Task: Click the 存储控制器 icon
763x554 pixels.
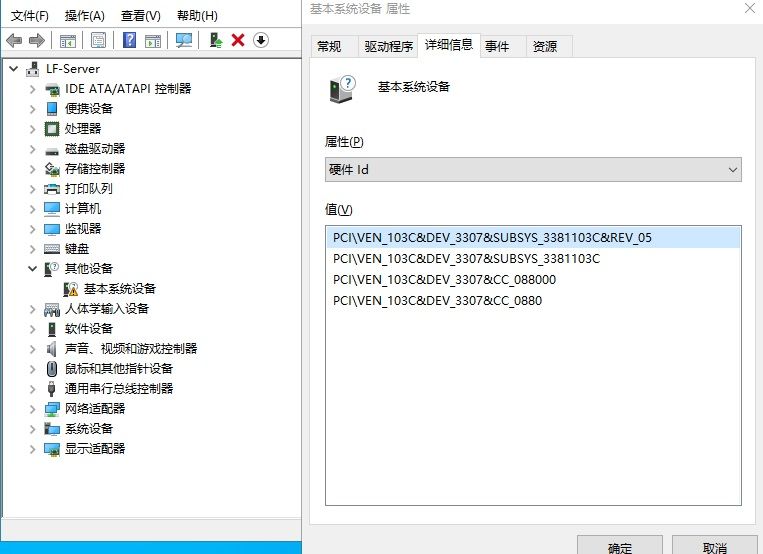Action: point(52,169)
